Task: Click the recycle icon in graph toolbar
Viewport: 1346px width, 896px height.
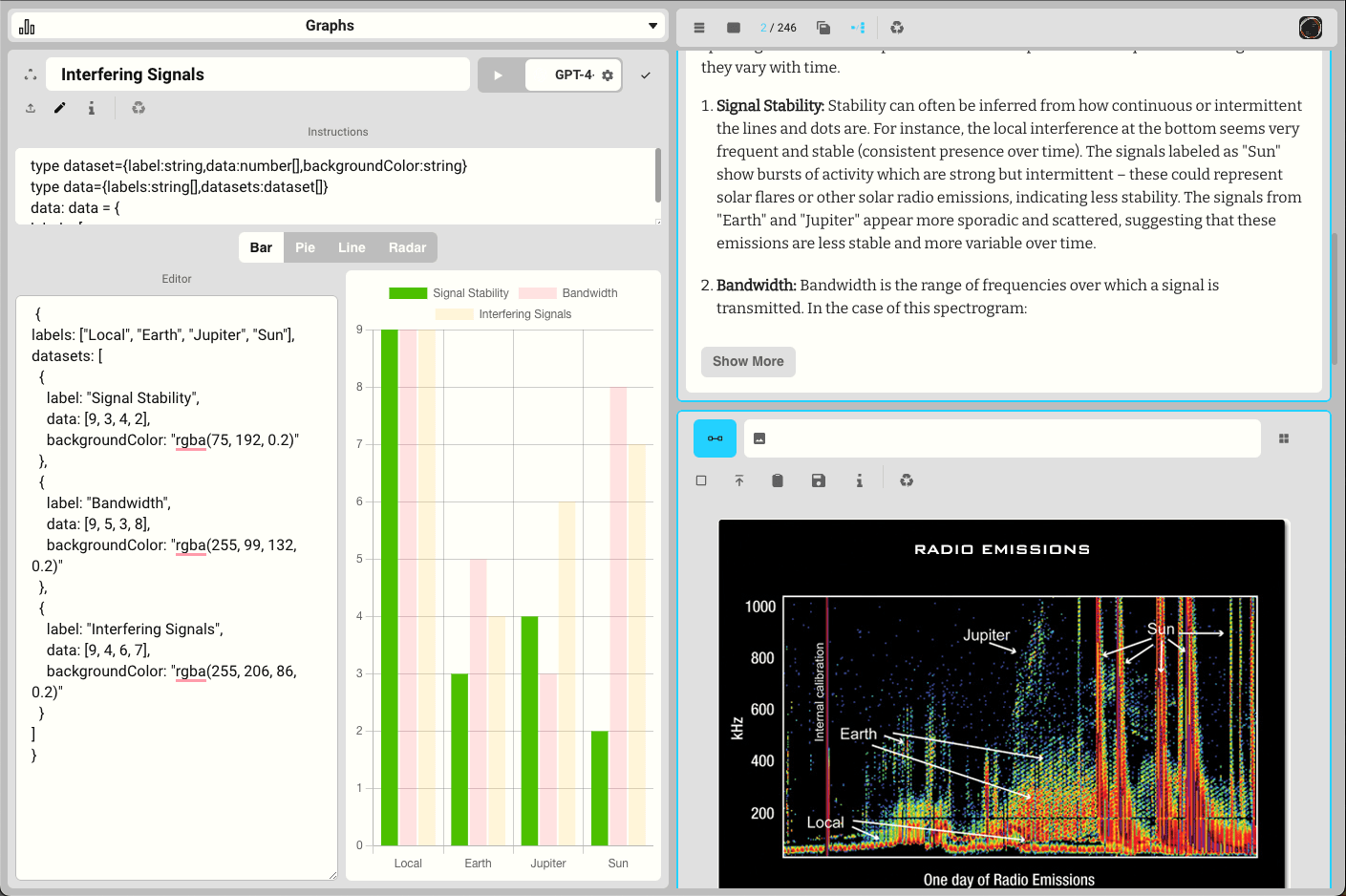Action: 139,108
